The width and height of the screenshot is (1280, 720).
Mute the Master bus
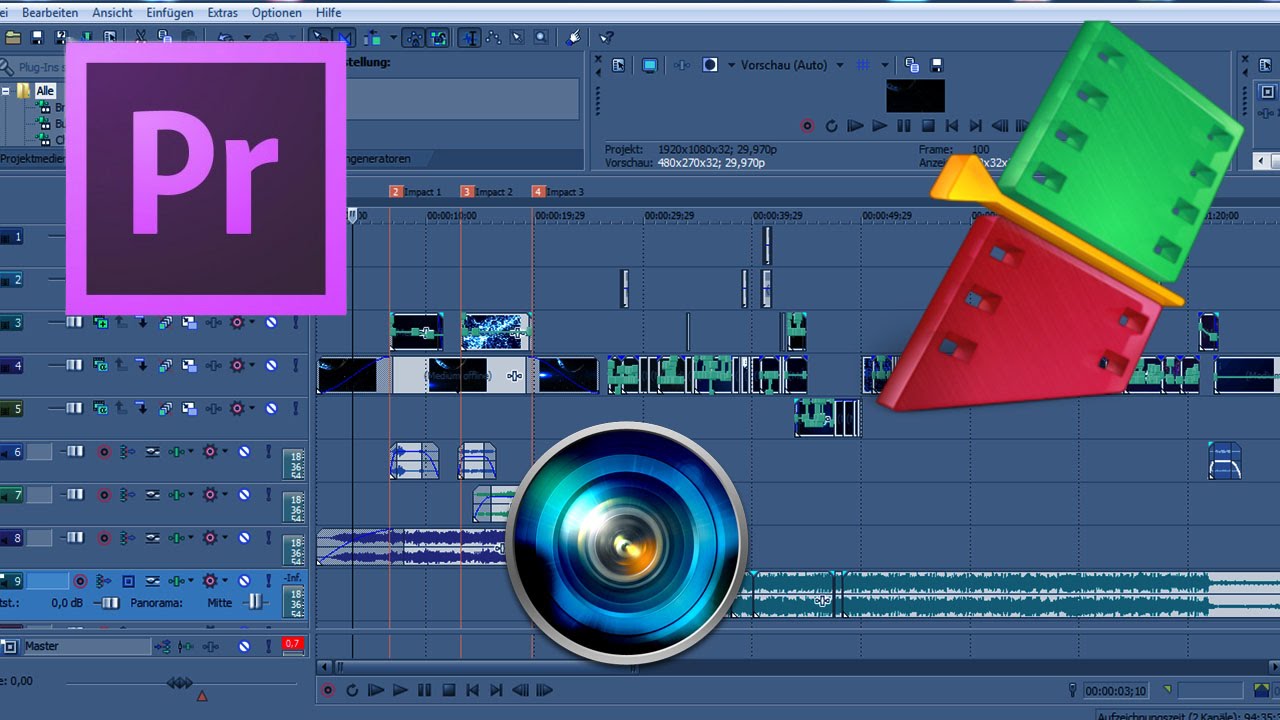[244, 647]
